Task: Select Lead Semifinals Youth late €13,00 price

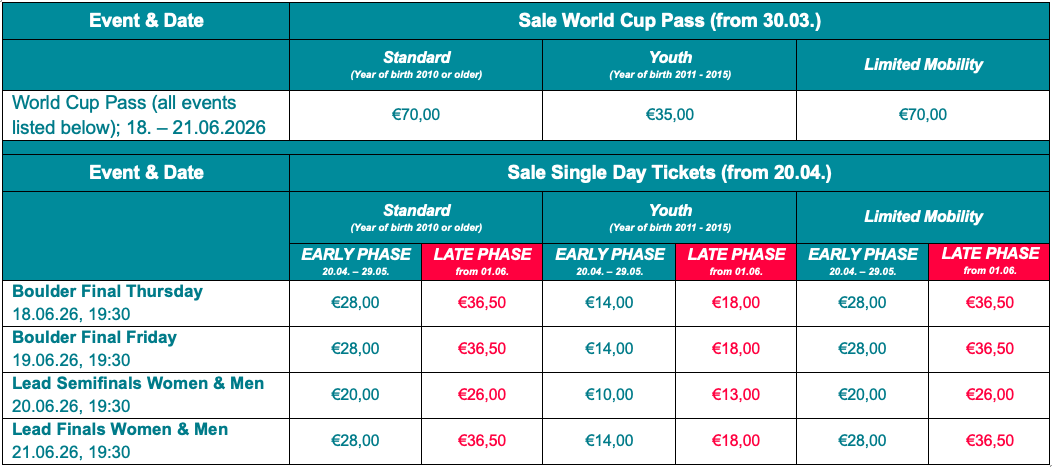Action: pos(736,395)
